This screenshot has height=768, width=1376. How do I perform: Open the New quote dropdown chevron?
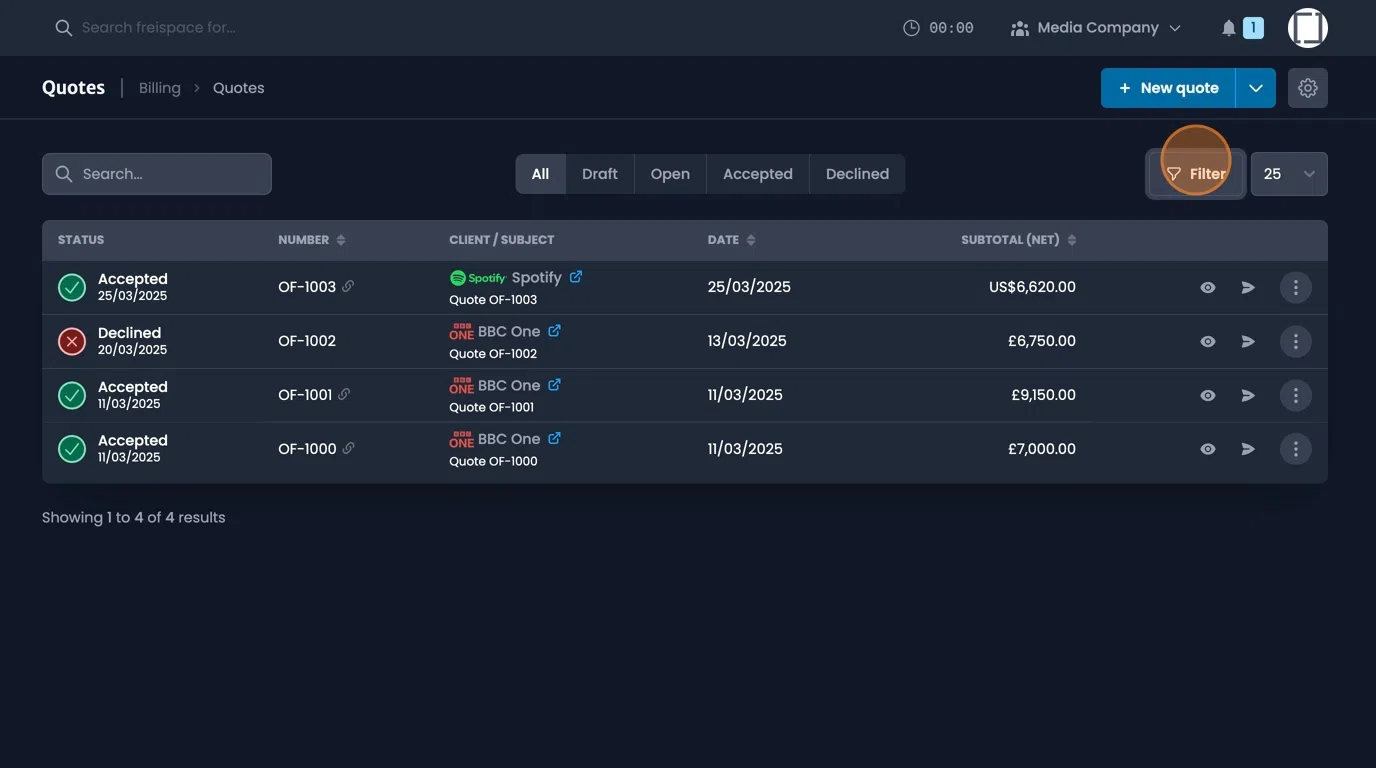coord(1255,87)
